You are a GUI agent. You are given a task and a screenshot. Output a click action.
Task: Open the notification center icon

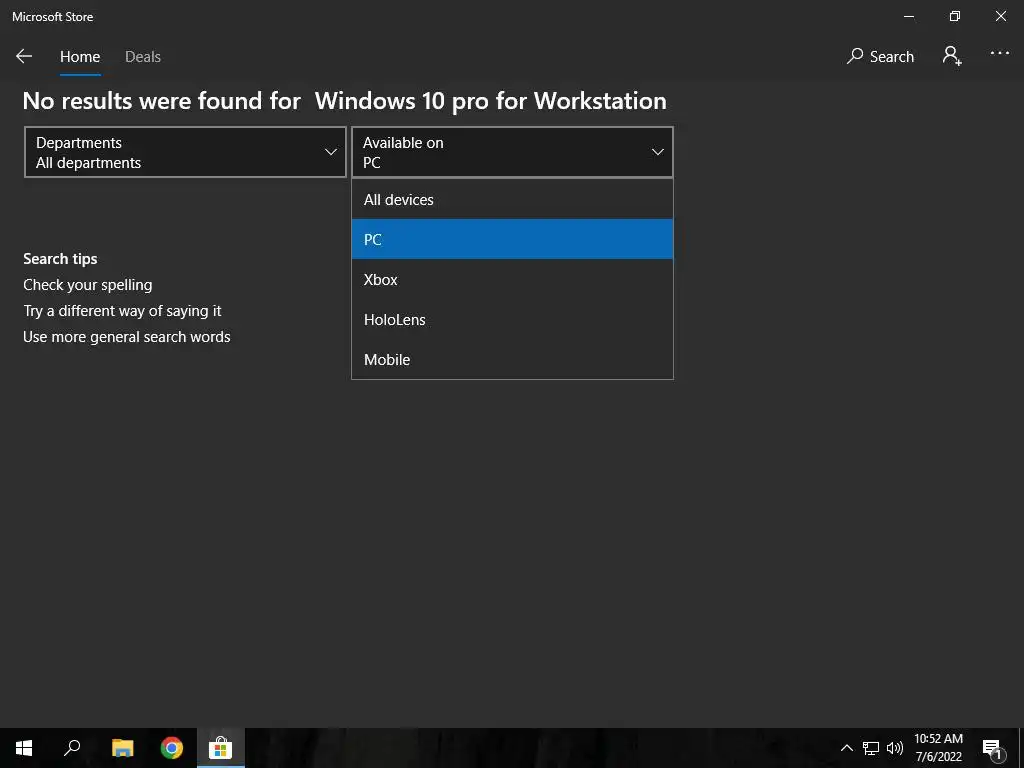coord(992,748)
